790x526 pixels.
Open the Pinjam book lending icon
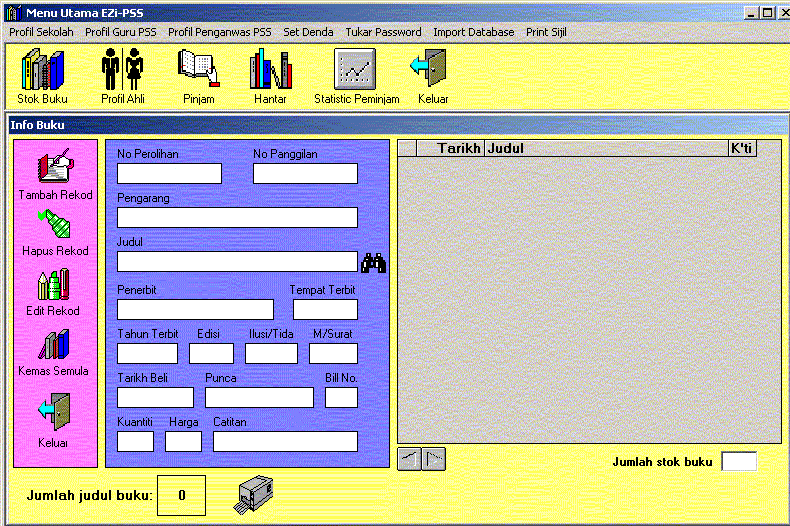198,70
